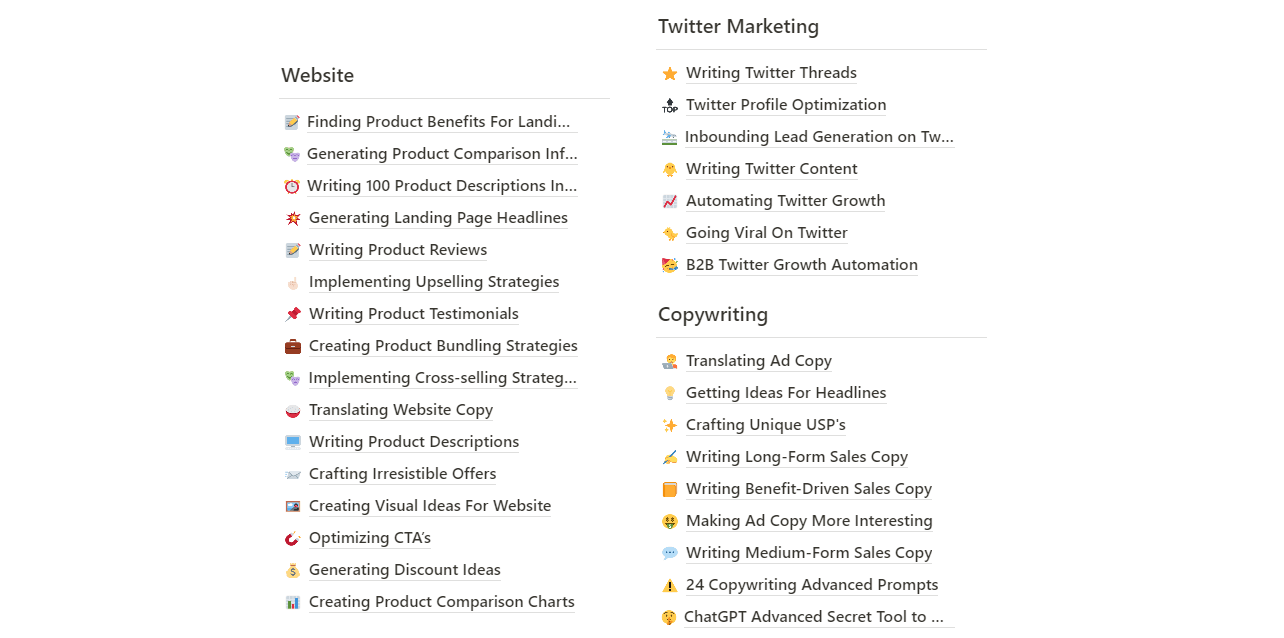Click the money bag icon beside Generating Discount Ideas
This screenshot has width=1284, height=638.
tap(293, 570)
